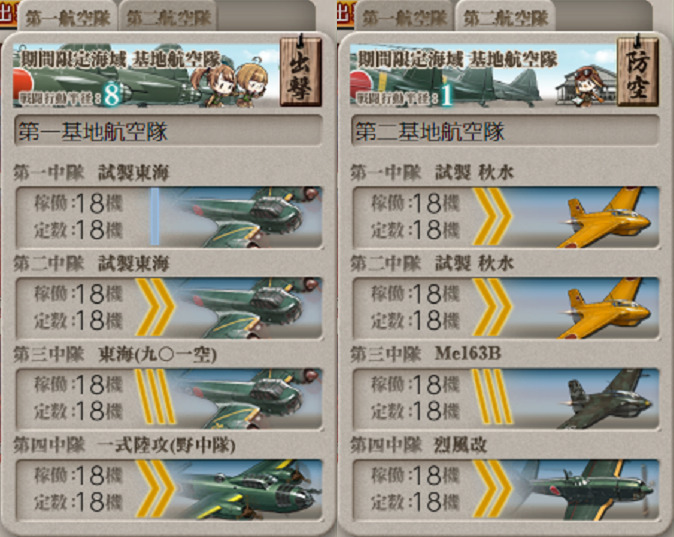Open 第二航空隊 tab in left panel
Viewport: 674px width, 537px height.
(x=168, y=17)
